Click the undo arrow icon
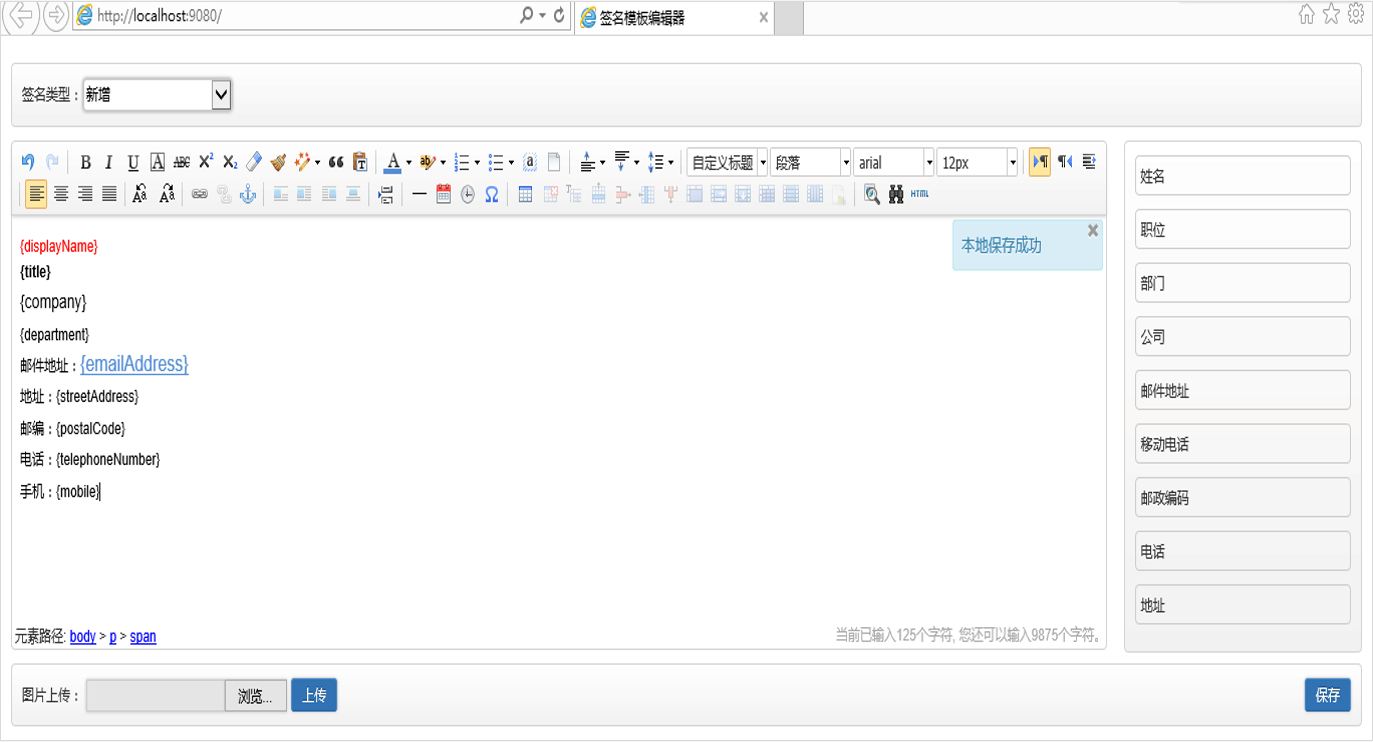Screen dimensions: 1373x742 [x=28, y=162]
